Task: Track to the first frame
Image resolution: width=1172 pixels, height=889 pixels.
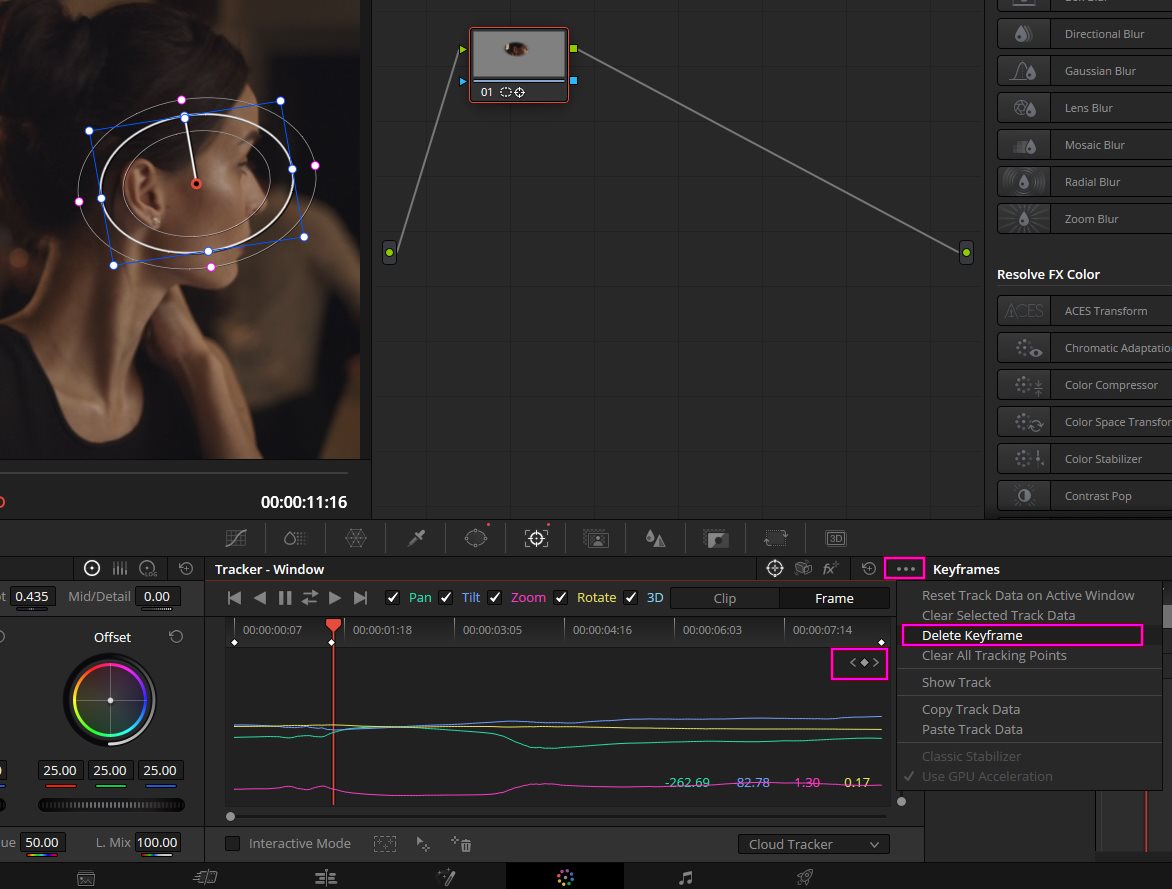Action: pos(234,598)
